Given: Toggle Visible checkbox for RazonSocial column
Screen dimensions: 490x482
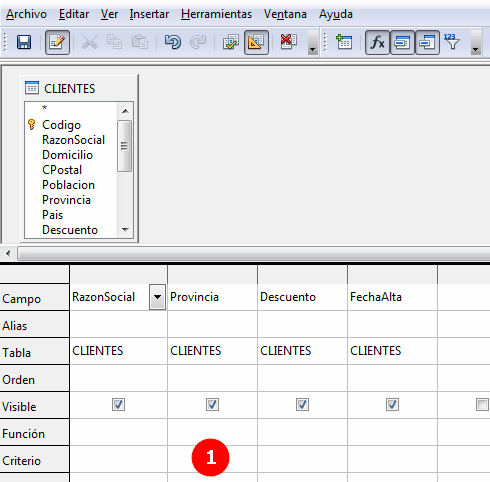Looking at the screenshot, I should click(118, 405).
